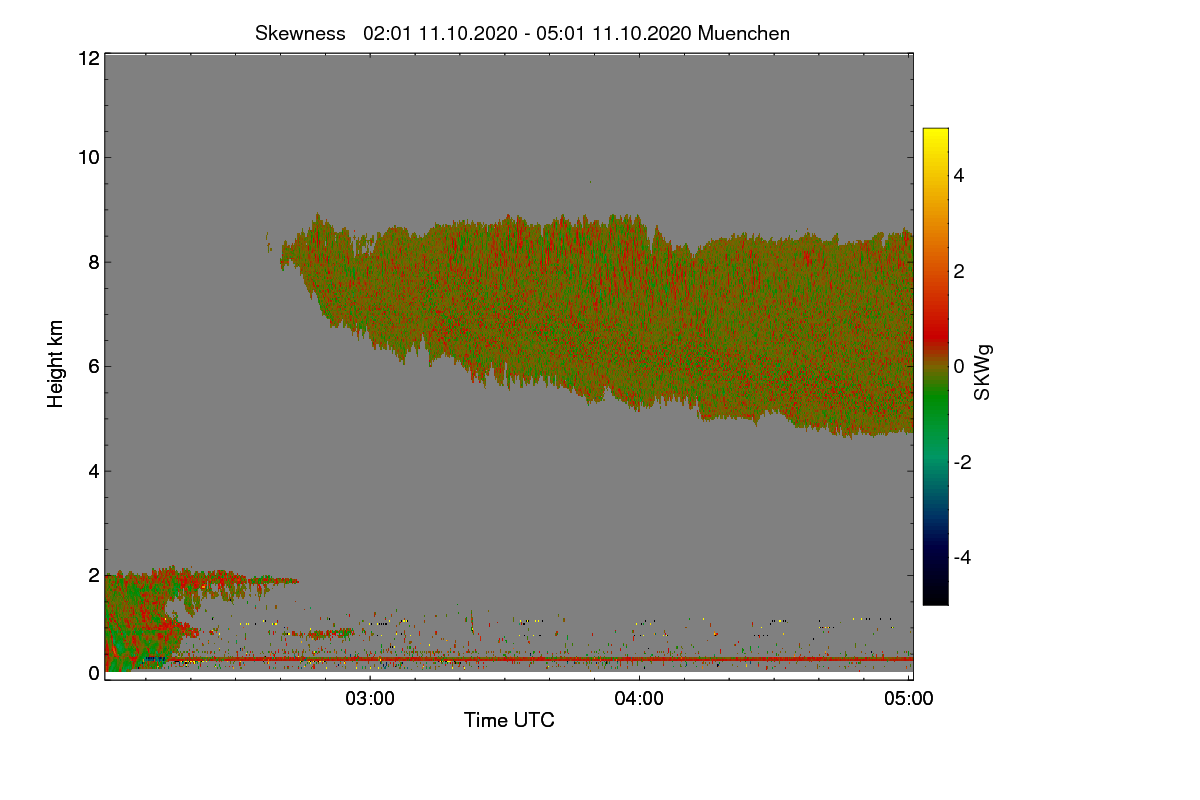Click the 4 height axis label
The width and height of the screenshot is (1200, 800).
click(93, 471)
